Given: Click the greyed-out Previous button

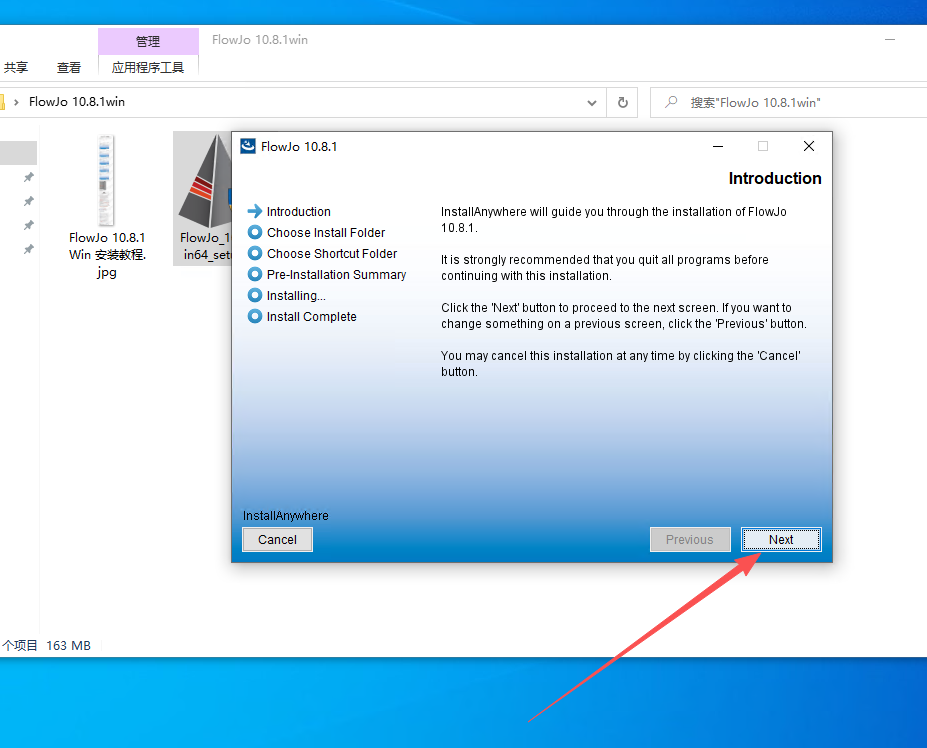Looking at the screenshot, I should [689, 539].
